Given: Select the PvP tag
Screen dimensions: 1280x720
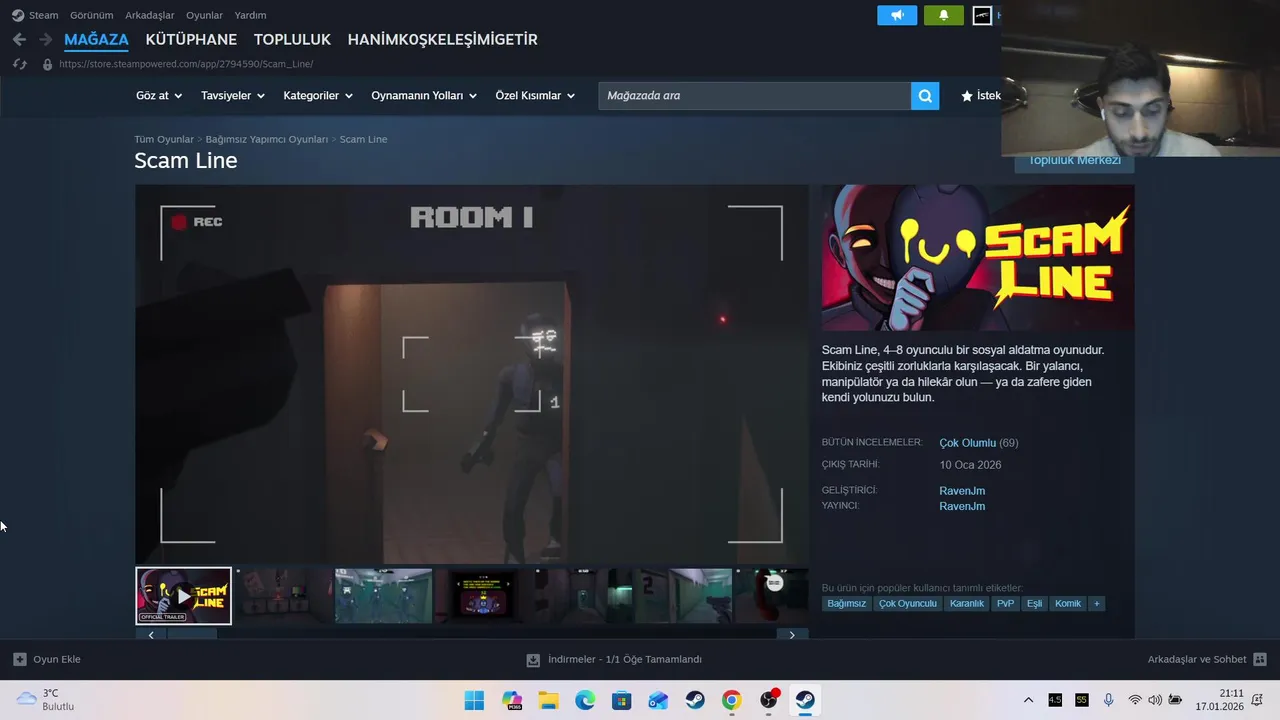Looking at the screenshot, I should pos(1005,604).
